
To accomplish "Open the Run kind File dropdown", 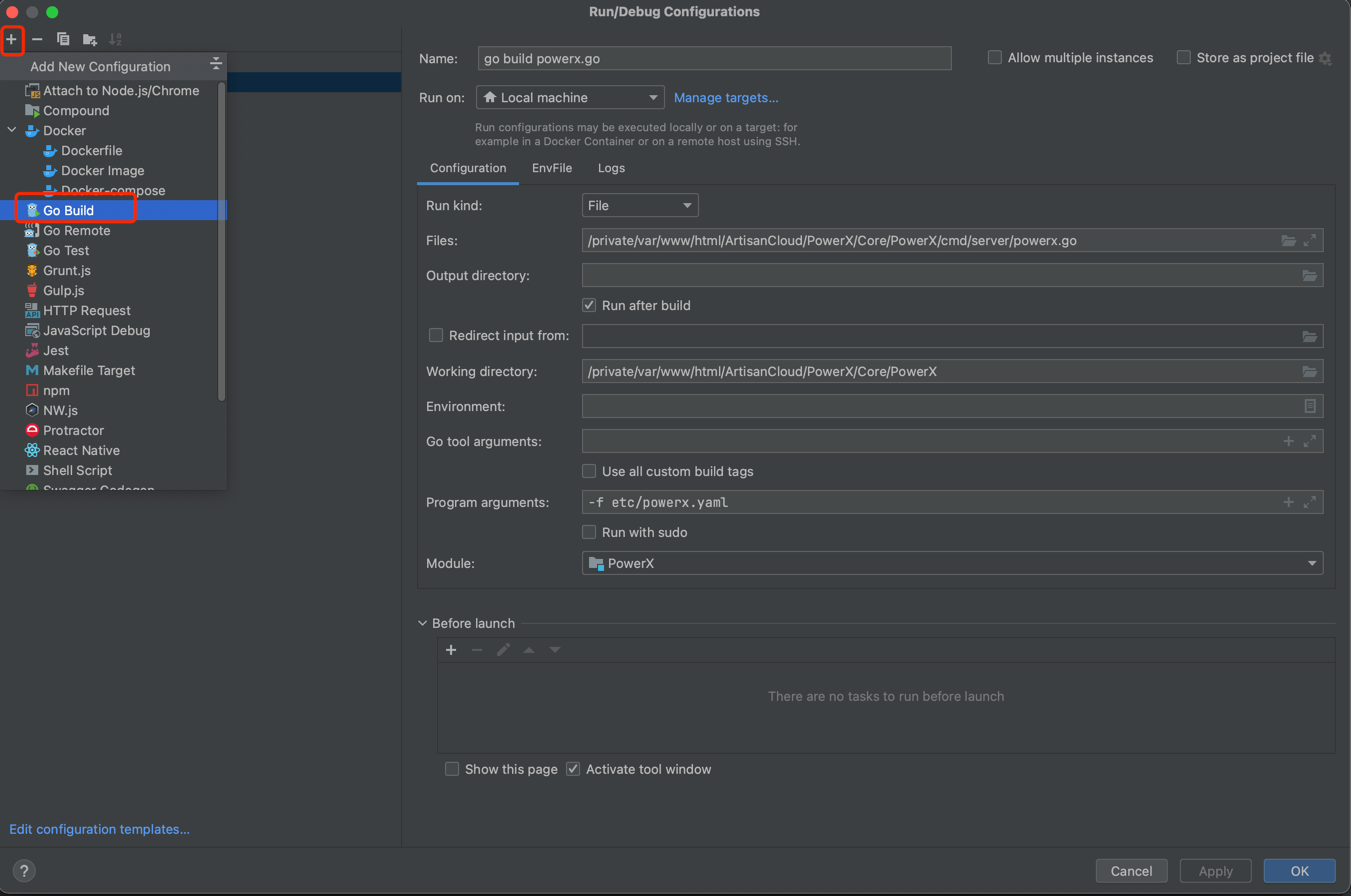I will 640,205.
